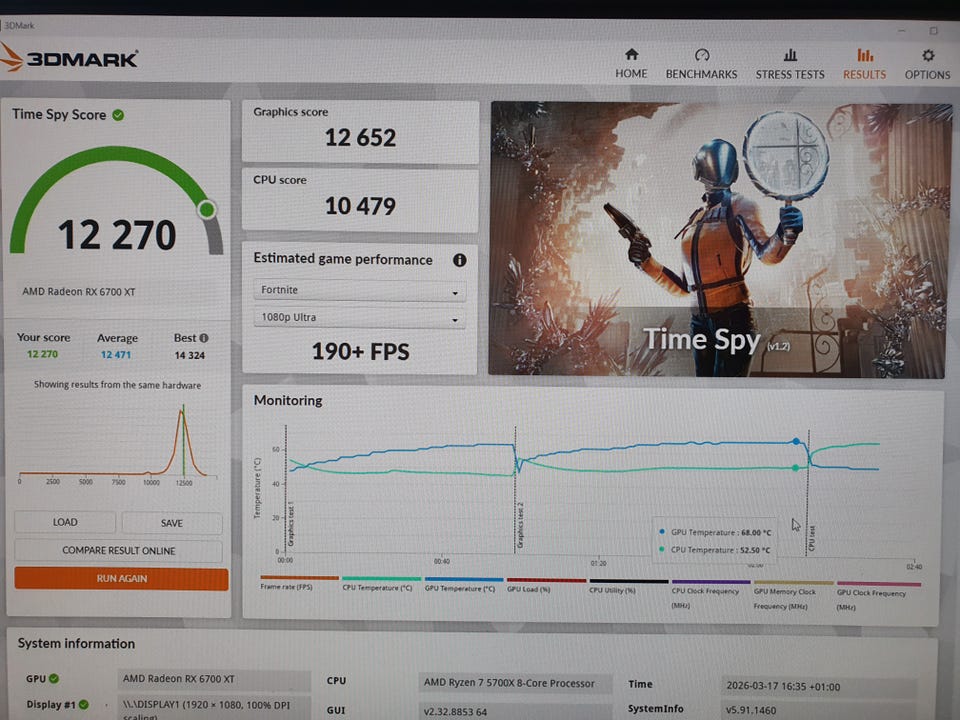The image size is (960, 720).
Task: Toggle the CPU Clock Frequency legend swatch
Action: 711,582
